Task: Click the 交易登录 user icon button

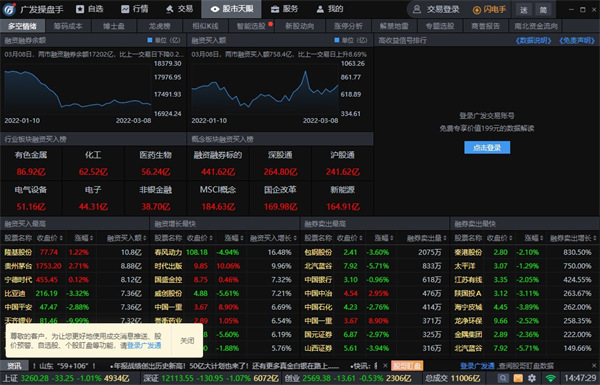Action: pyautogui.click(x=436, y=9)
